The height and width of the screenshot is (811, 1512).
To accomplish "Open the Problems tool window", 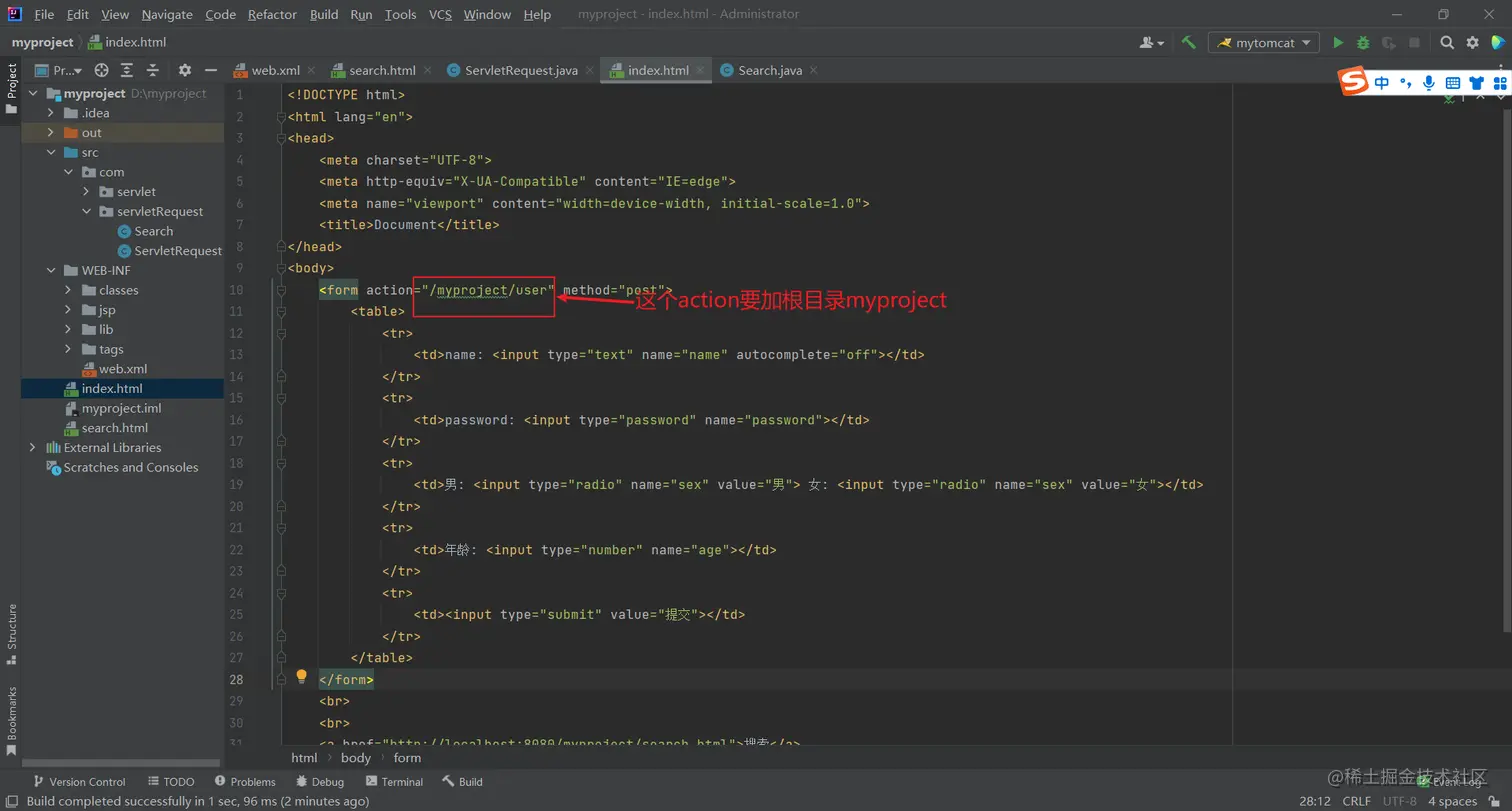I will (x=244, y=782).
